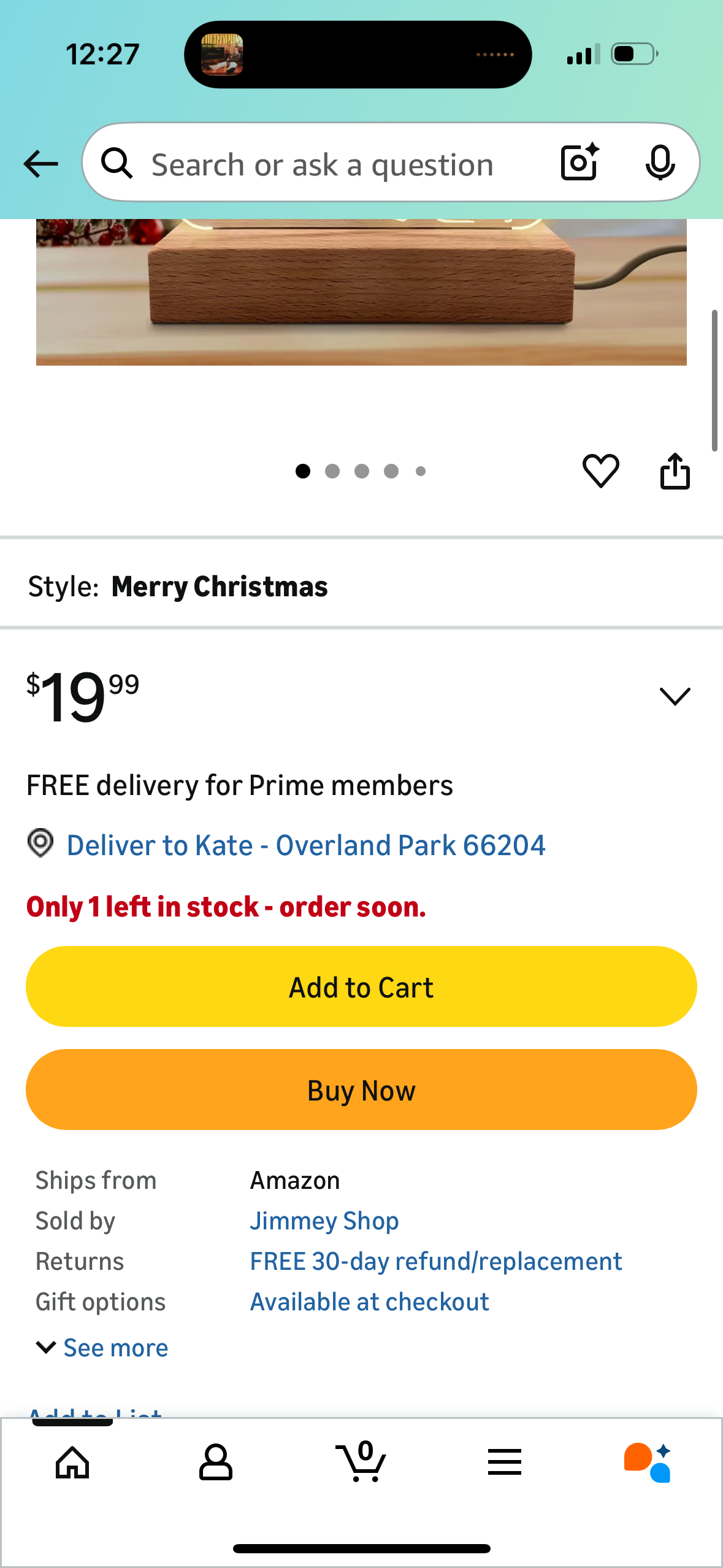Select the first carousel dot

[303, 471]
